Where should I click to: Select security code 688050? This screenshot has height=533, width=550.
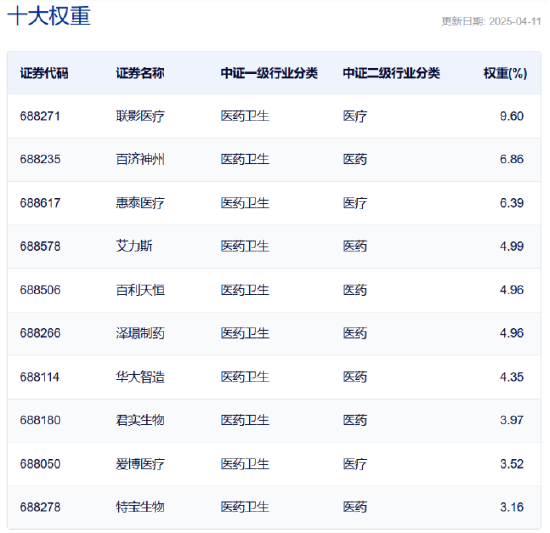(x=40, y=464)
